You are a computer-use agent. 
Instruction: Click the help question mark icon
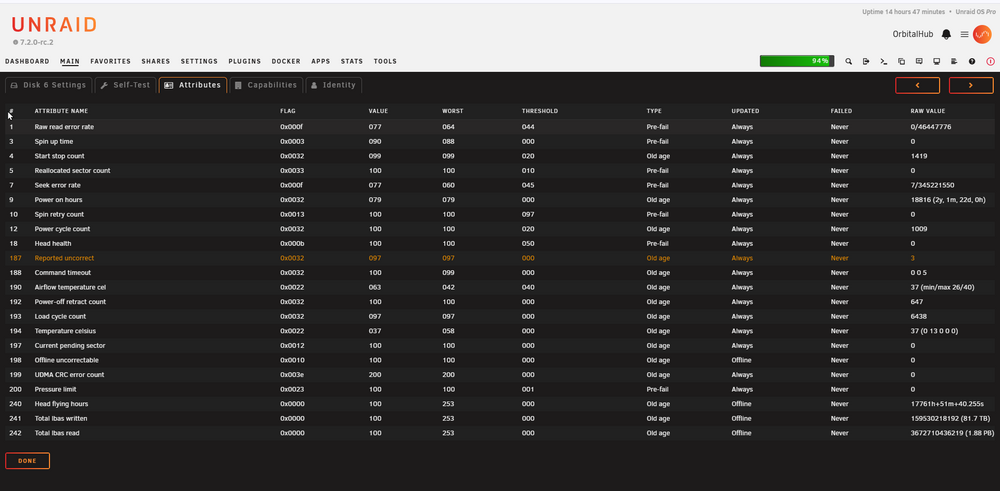tap(972, 61)
